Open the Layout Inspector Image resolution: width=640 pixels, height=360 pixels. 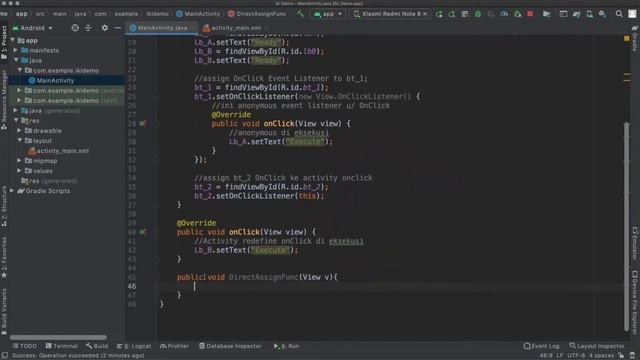pos(597,346)
